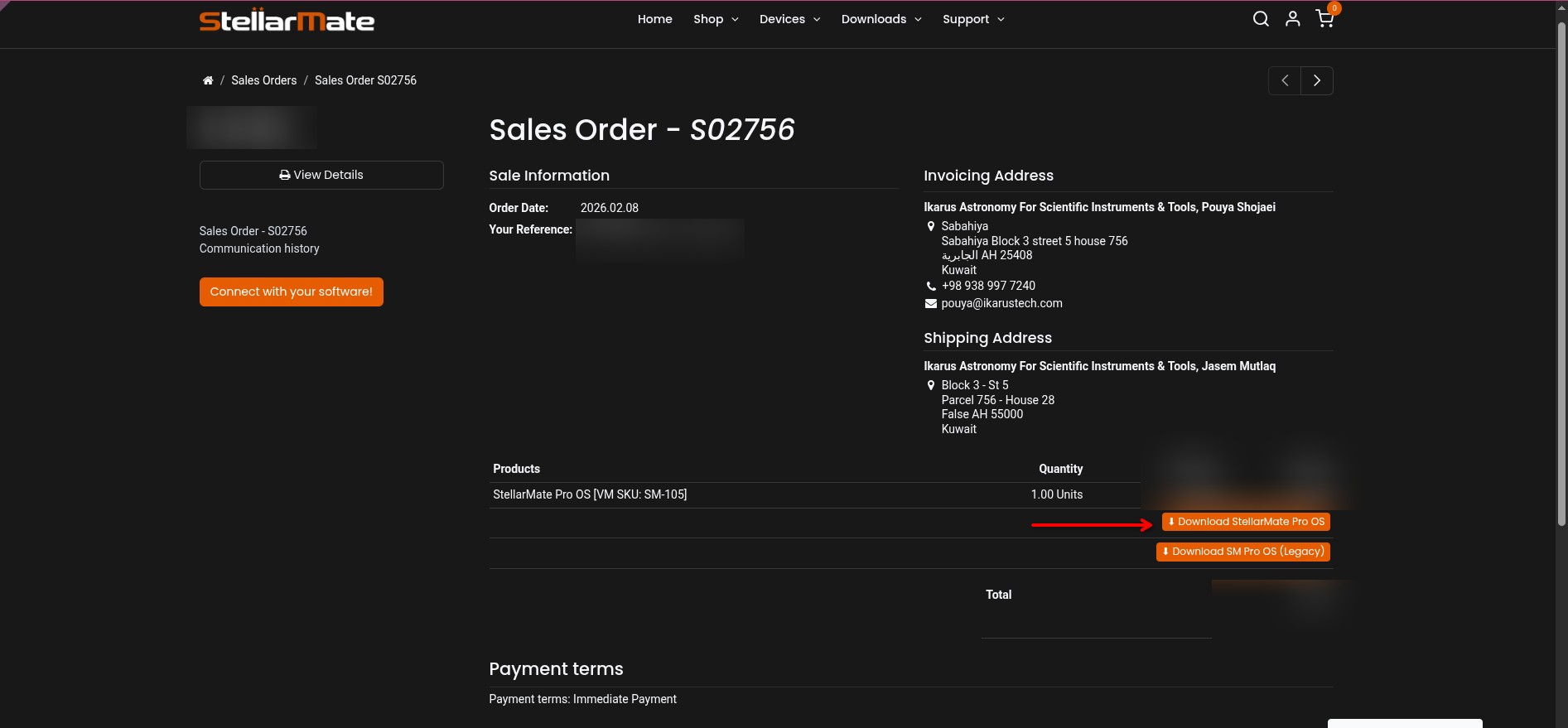Click Download StellarMate Pro OS button
This screenshot has height=728, width=1568.
1246,522
